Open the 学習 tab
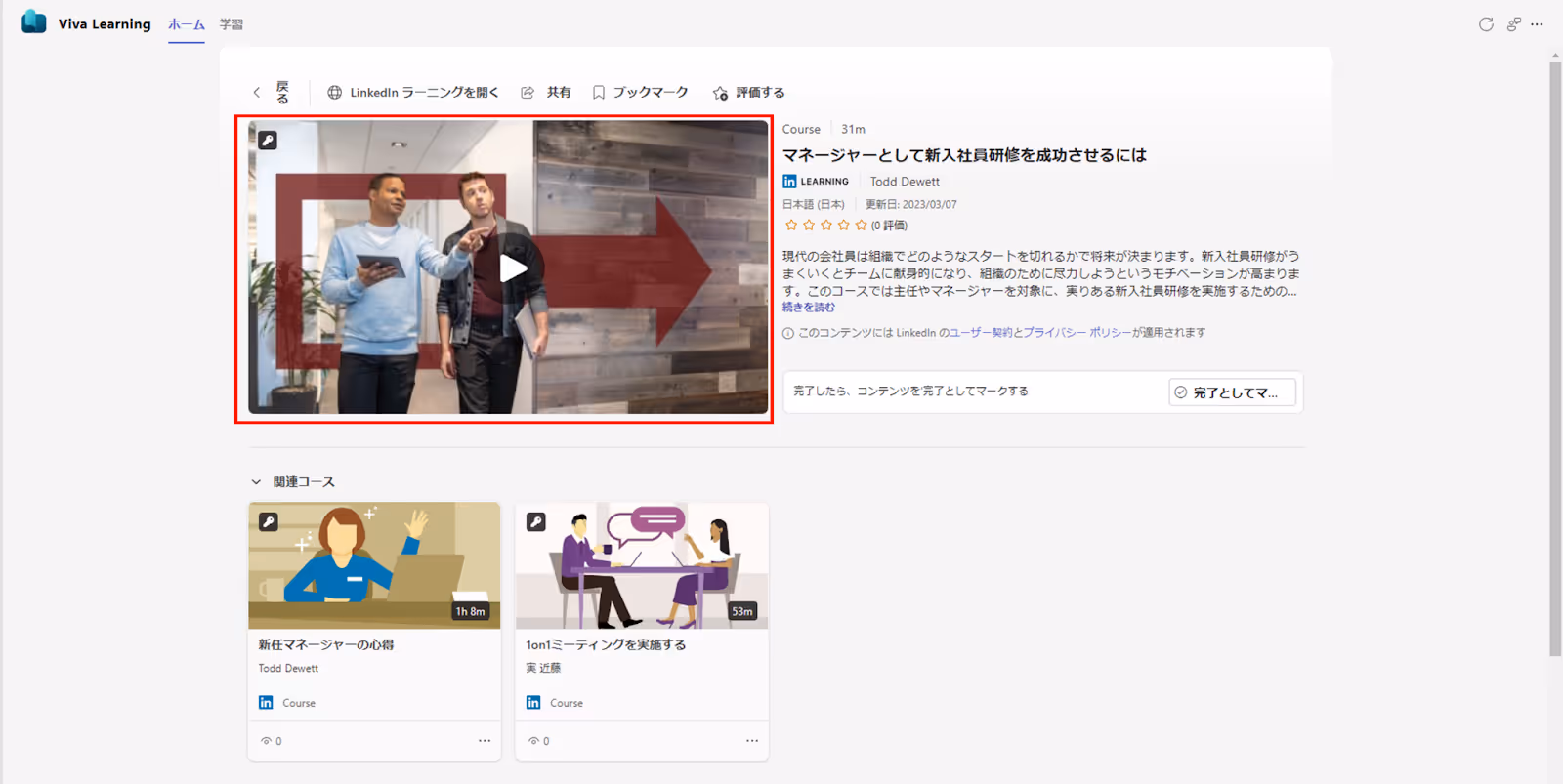Viewport: 1563px width, 784px height. 232,24
